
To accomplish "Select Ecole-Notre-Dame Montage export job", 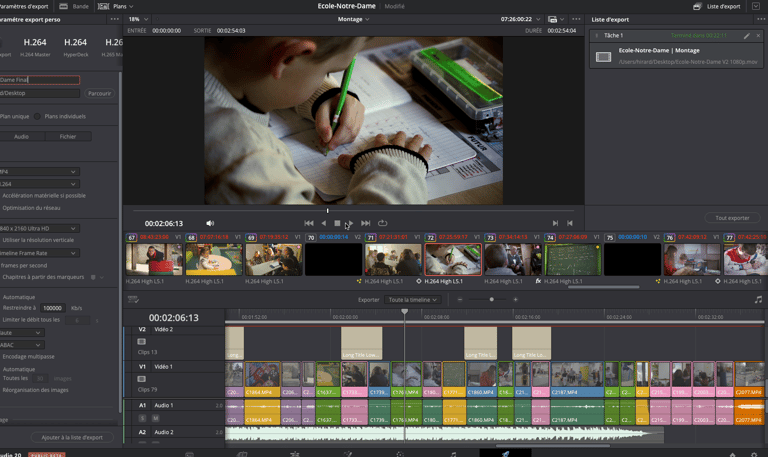I will tap(676, 56).
